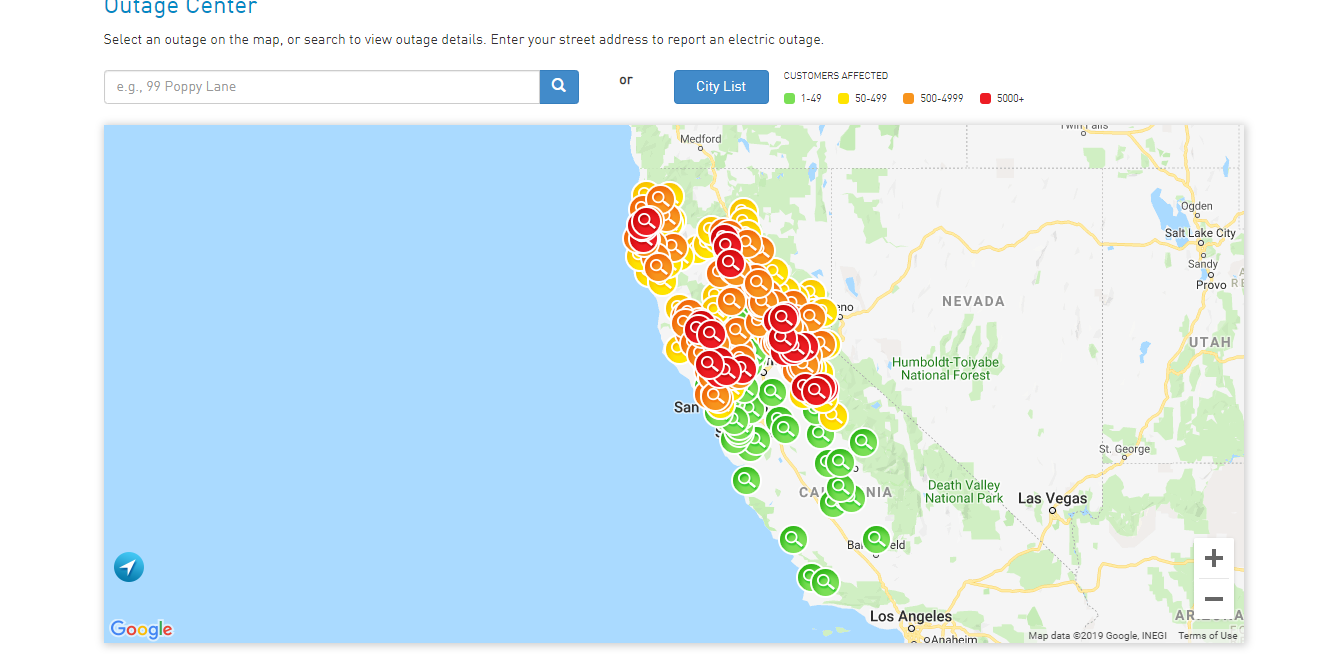Click Humboldt-Toiyabe National Forest label
The image size is (1341, 654).
point(945,368)
